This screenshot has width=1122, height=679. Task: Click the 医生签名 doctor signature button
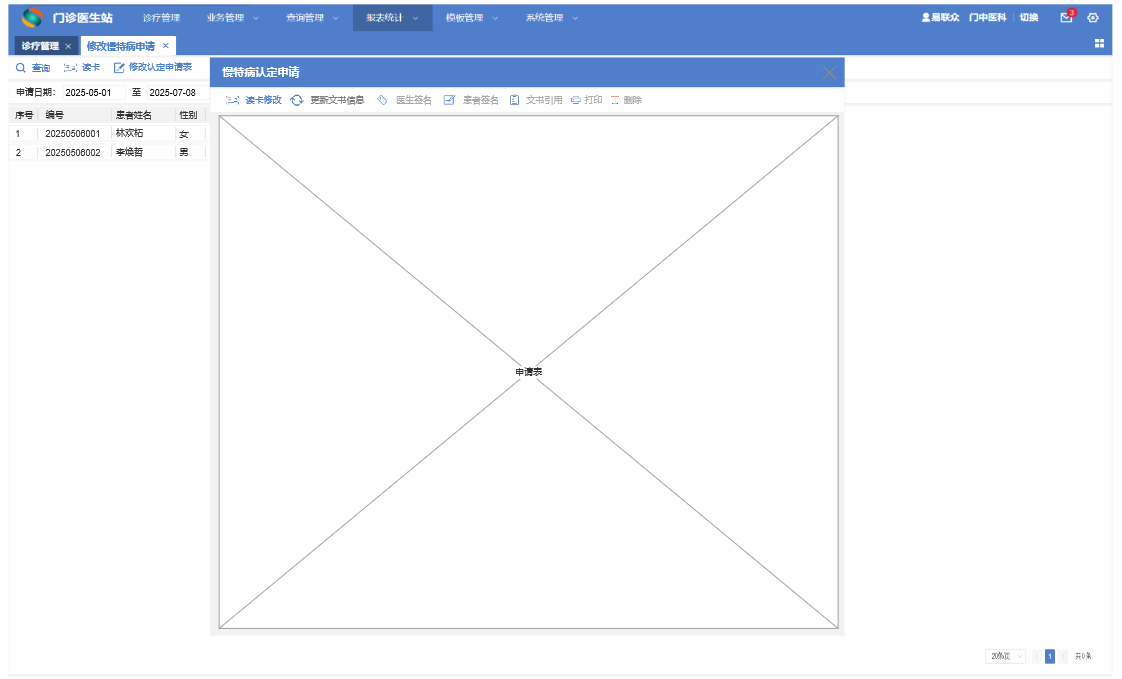pos(404,100)
